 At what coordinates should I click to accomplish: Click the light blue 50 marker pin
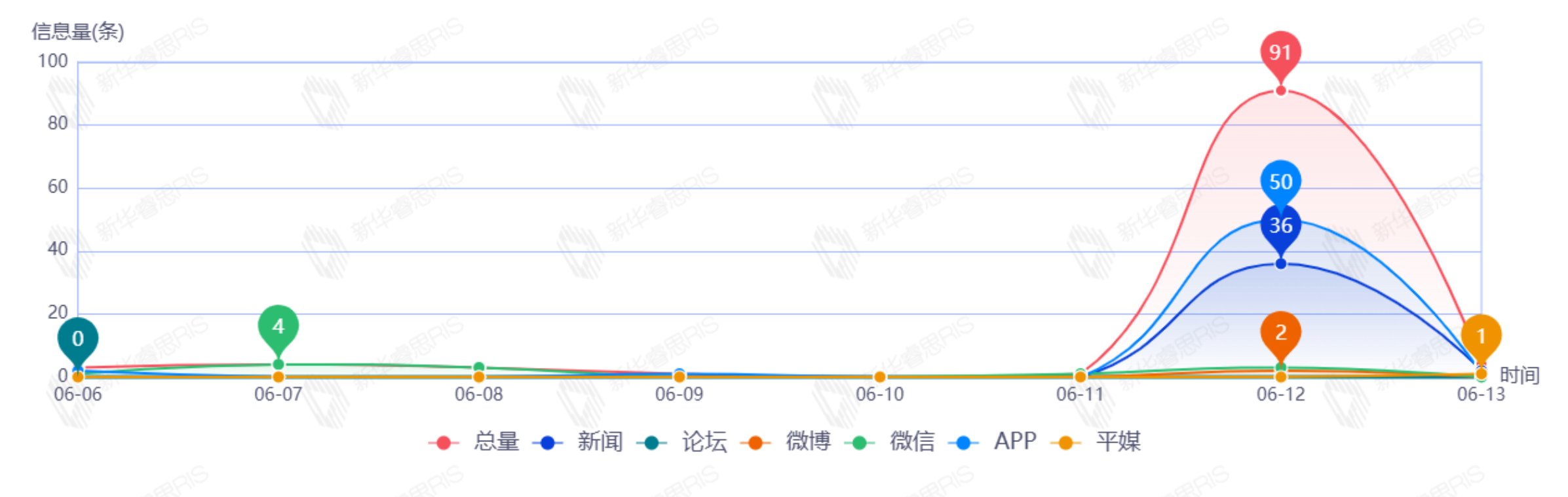[1280, 181]
